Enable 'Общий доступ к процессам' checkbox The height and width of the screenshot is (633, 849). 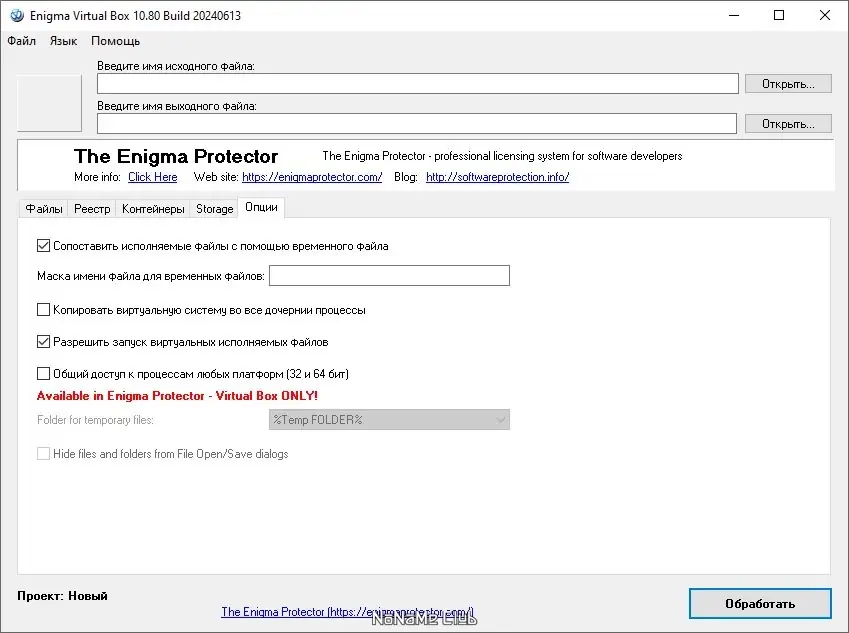click(43, 374)
